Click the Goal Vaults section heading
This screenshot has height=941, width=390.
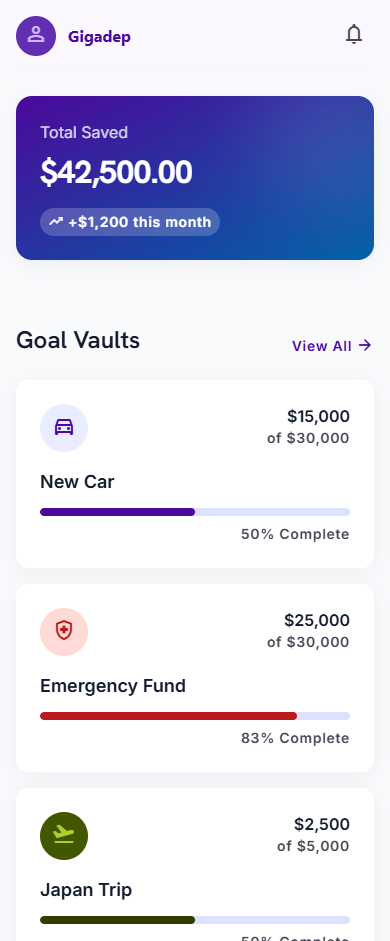(x=78, y=340)
